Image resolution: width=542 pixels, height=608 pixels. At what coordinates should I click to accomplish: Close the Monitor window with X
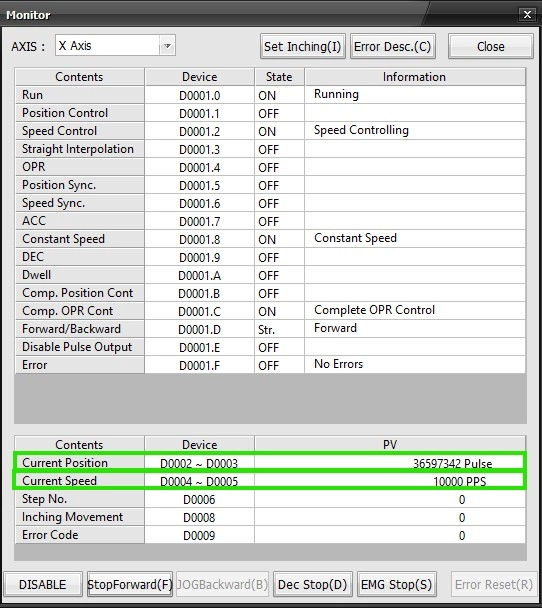click(527, 14)
